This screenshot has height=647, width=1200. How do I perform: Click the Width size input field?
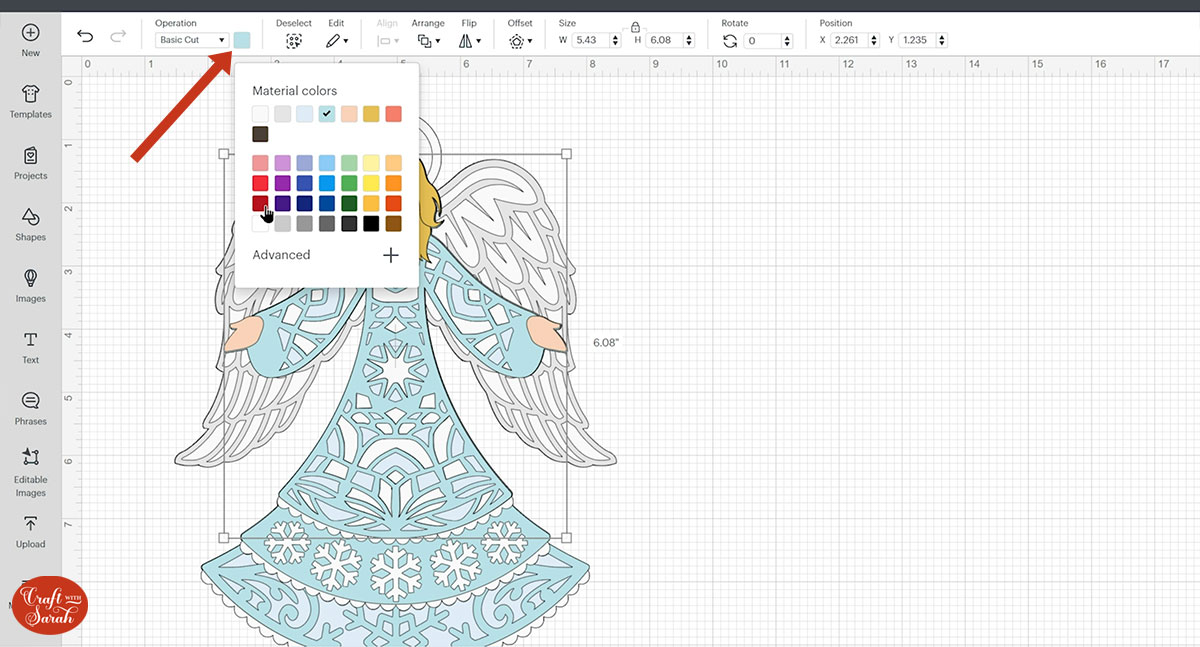click(590, 41)
